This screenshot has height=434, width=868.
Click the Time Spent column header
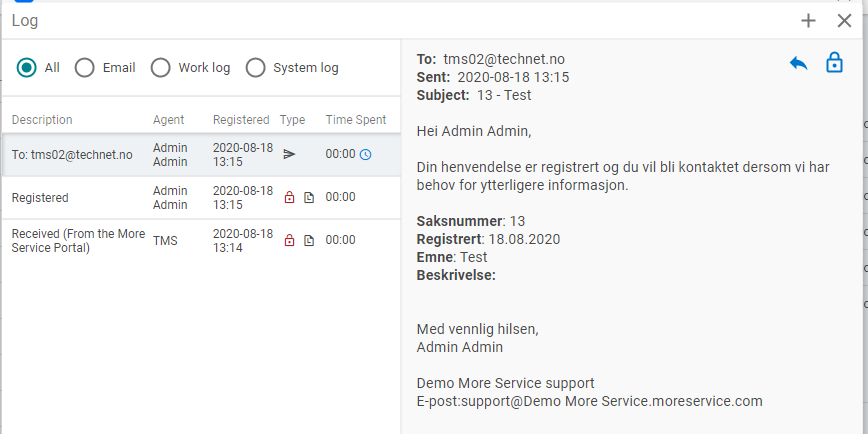coord(356,120)
